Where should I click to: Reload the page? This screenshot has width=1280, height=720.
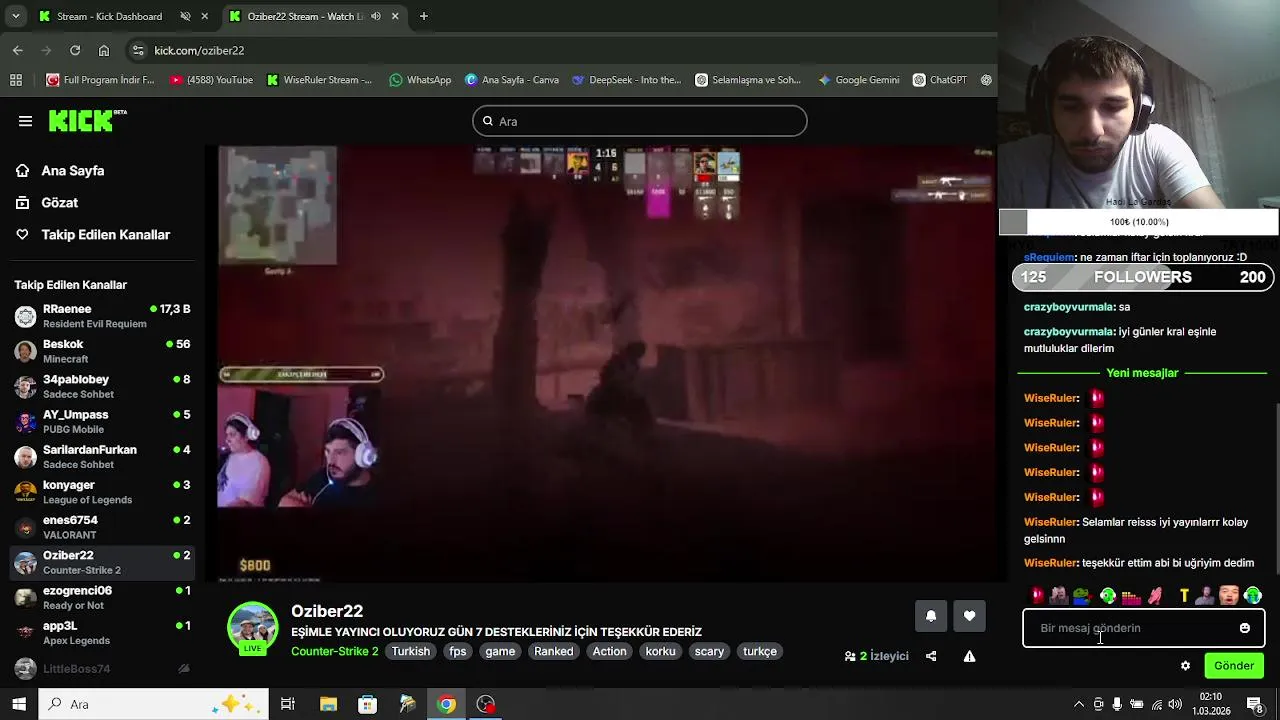click(75, 50)
